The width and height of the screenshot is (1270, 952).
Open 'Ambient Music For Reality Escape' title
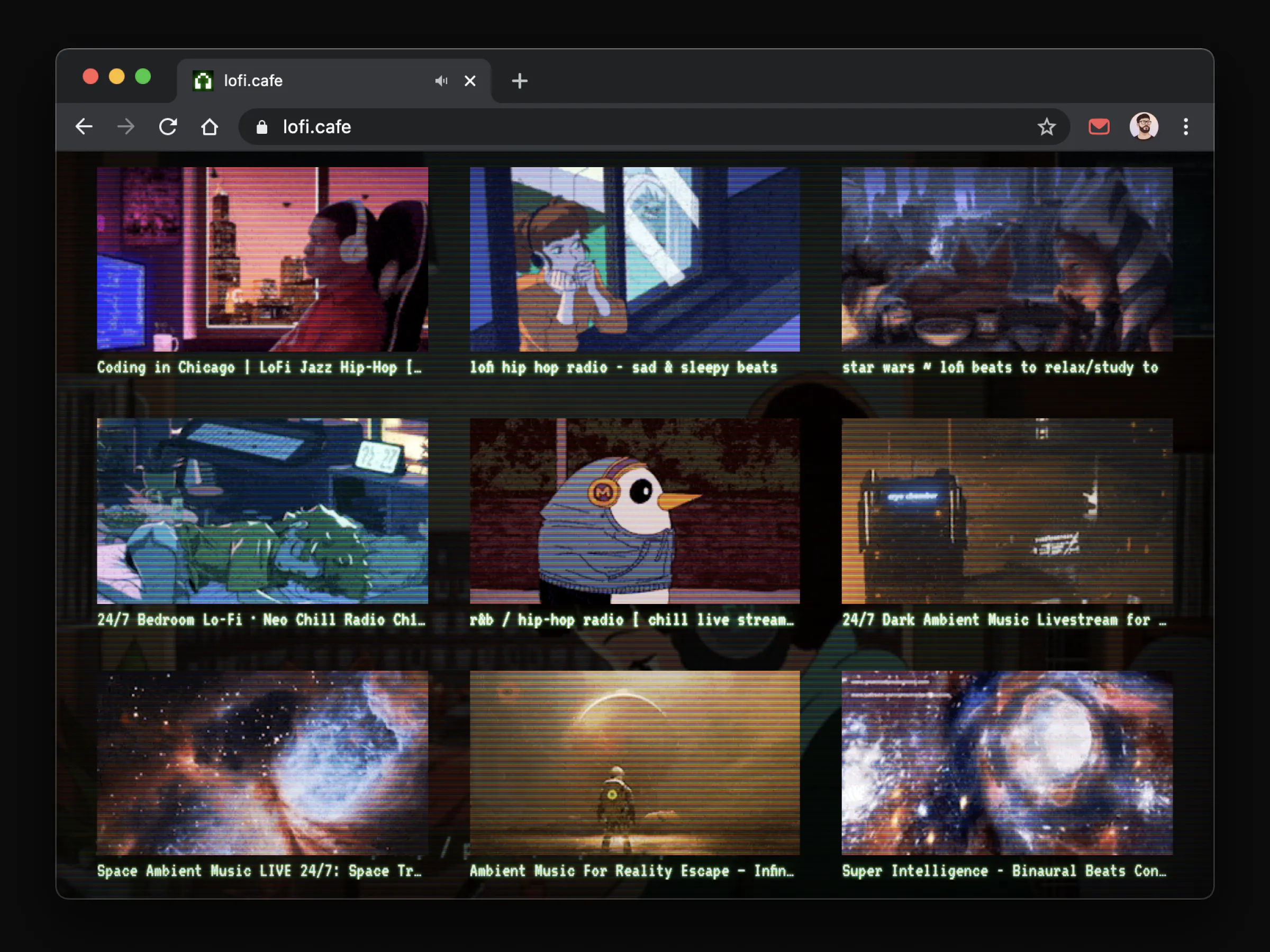click(x=632, y=871)
